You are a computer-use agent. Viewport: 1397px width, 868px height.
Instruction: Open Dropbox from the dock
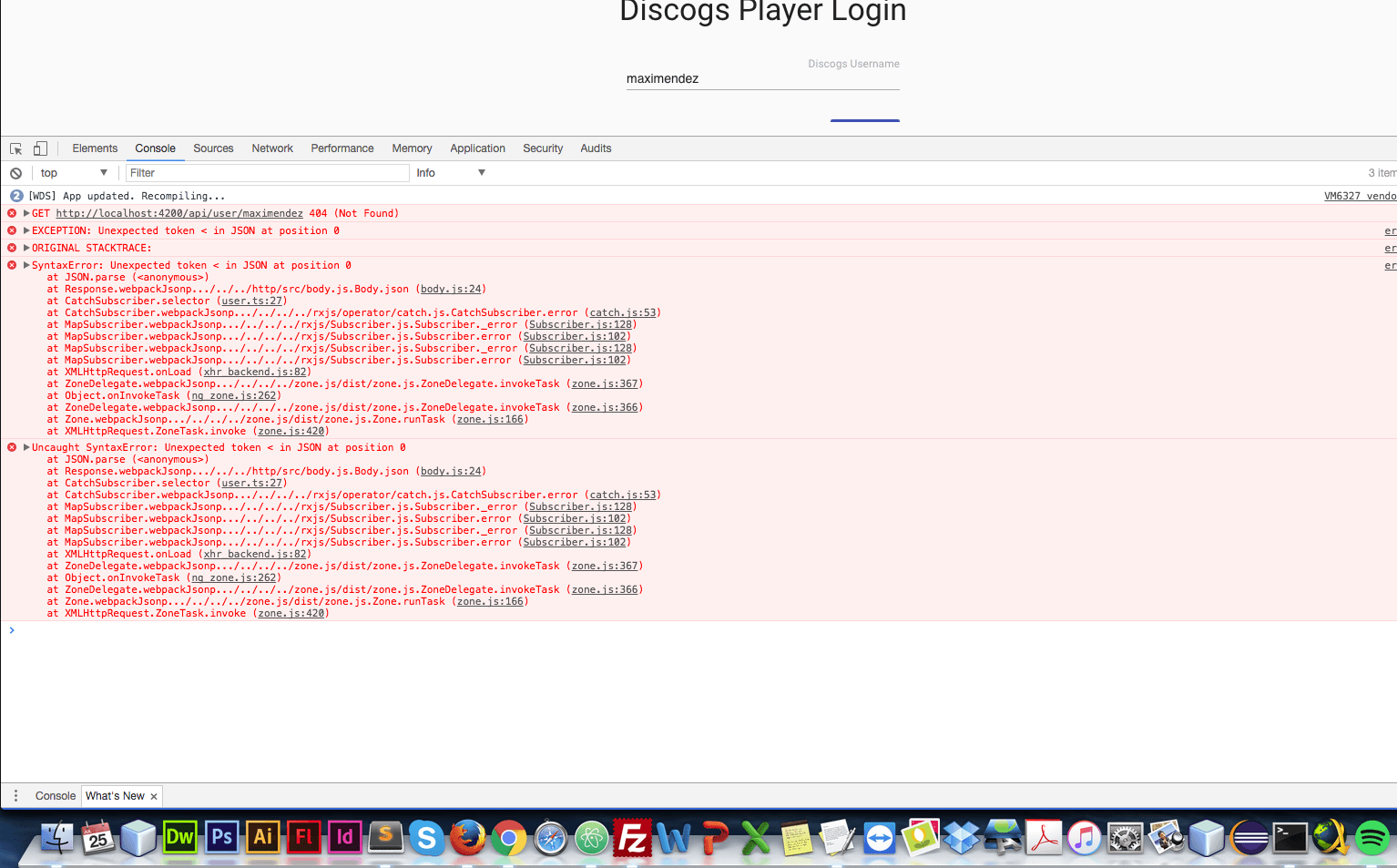pos(962,838)
